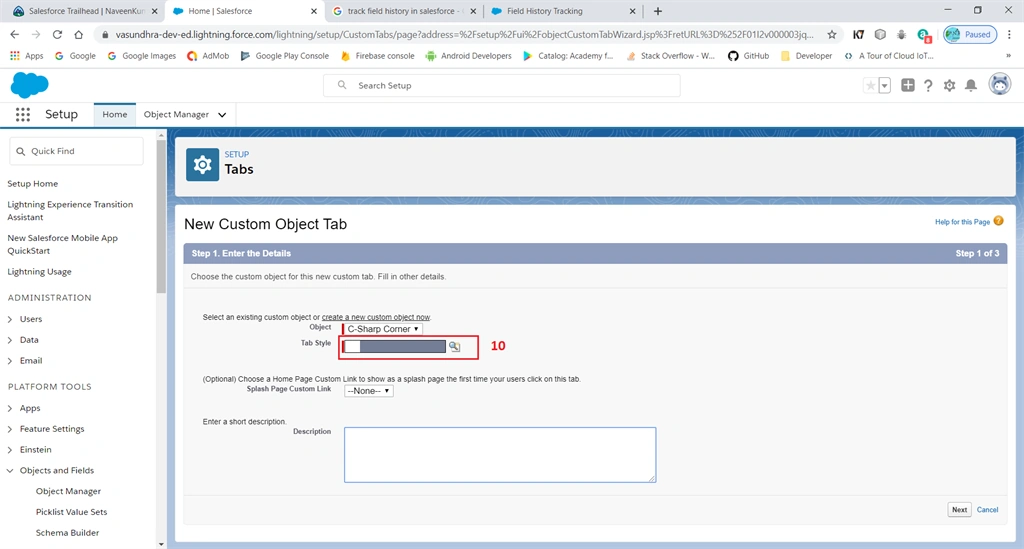This screenshot has width=1024, height=549.
Task: Open New Salesforce Mobile App QuickStart
Action: (x=63, y=244)
